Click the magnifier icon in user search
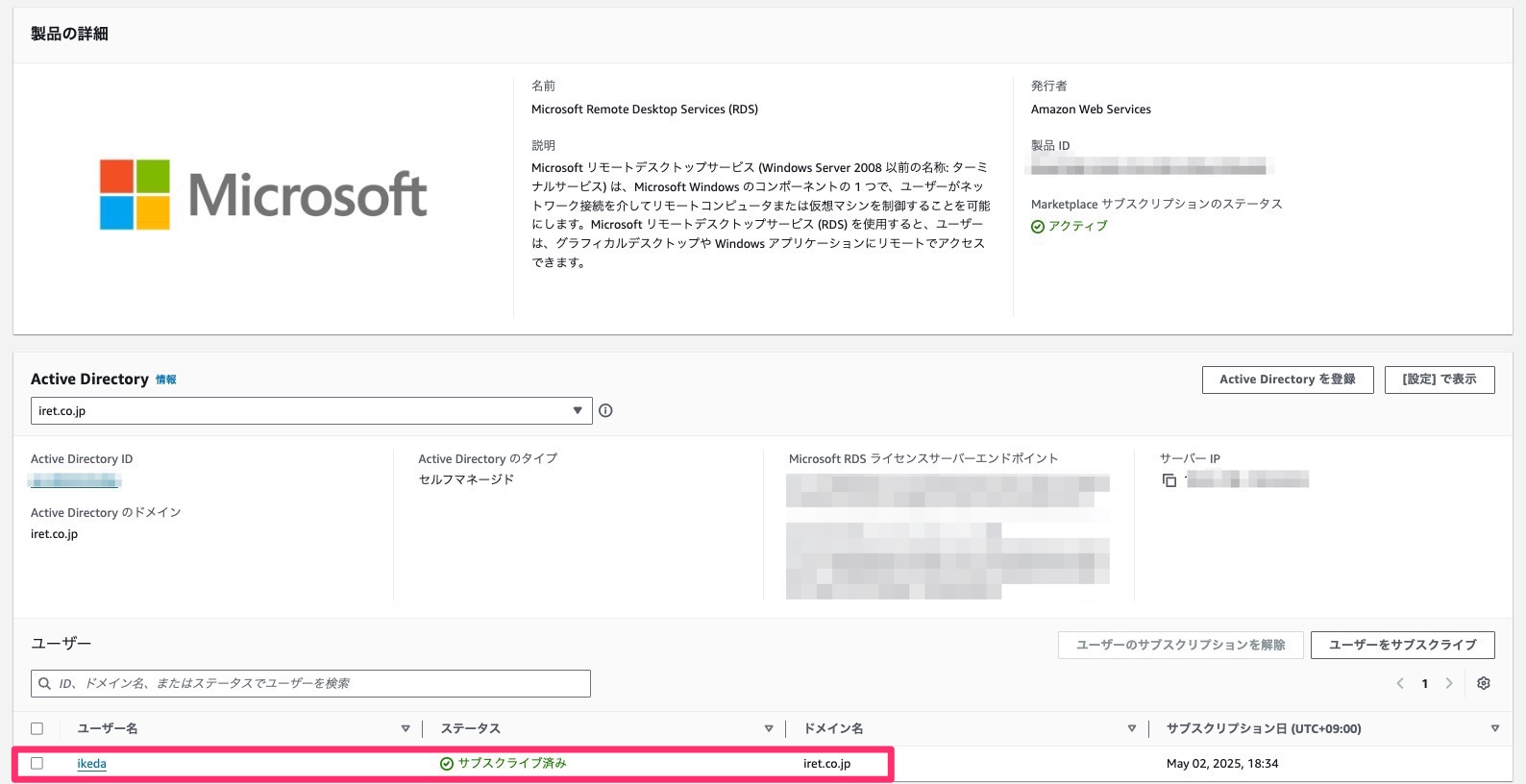The width and height of the screenshot is (1526, 784). [44, 683]
